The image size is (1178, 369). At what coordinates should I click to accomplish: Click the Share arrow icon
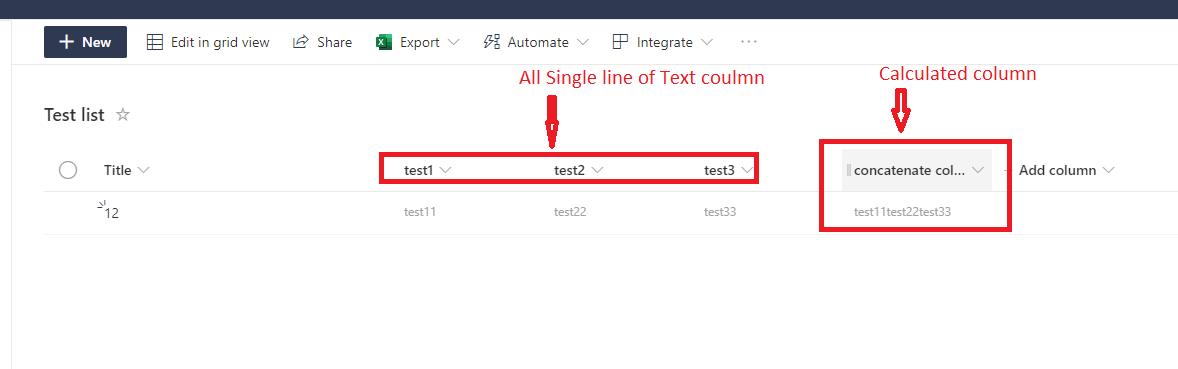click(x=301, y=42)
